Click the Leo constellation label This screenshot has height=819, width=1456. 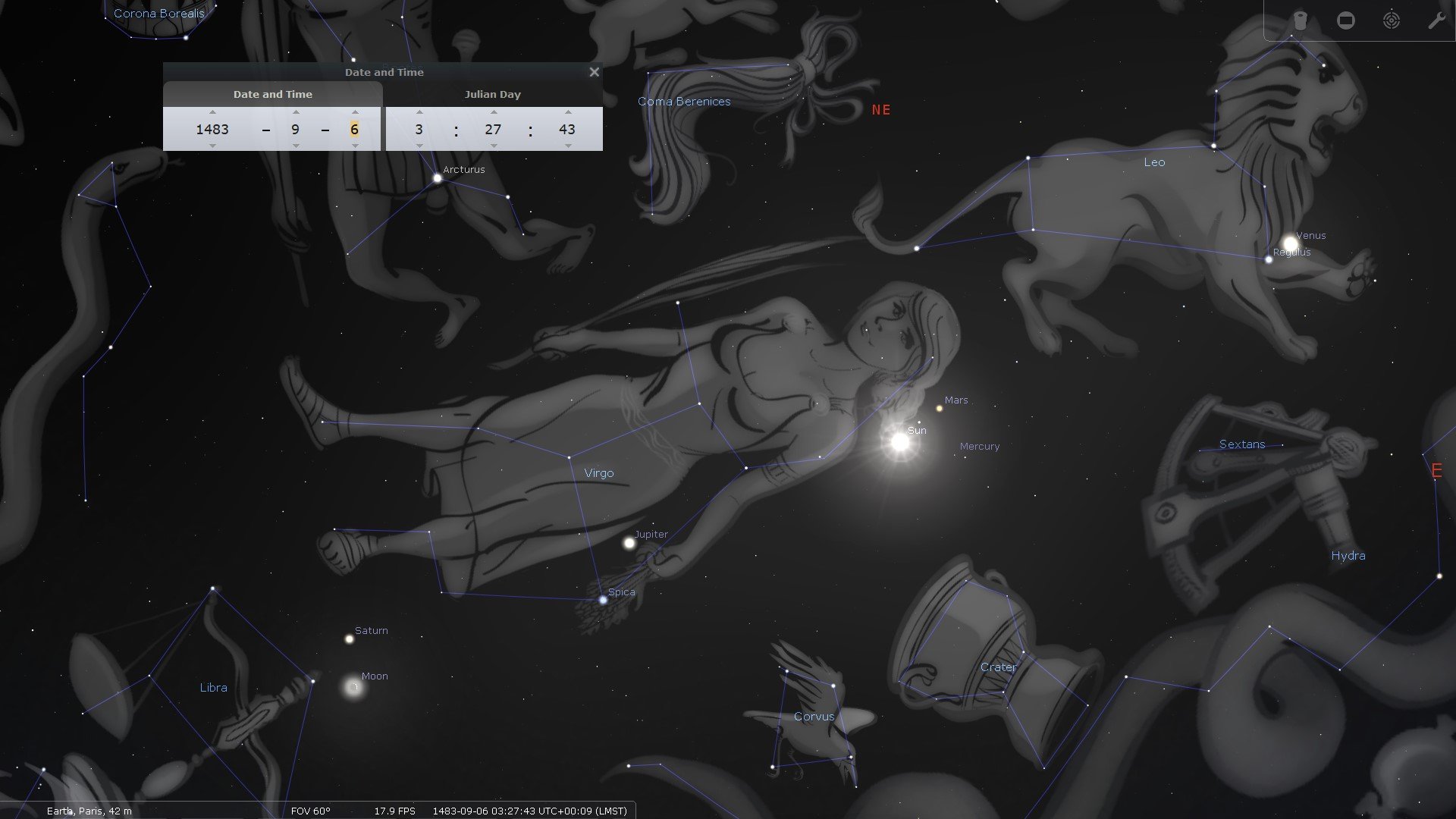pos(1154,162)
